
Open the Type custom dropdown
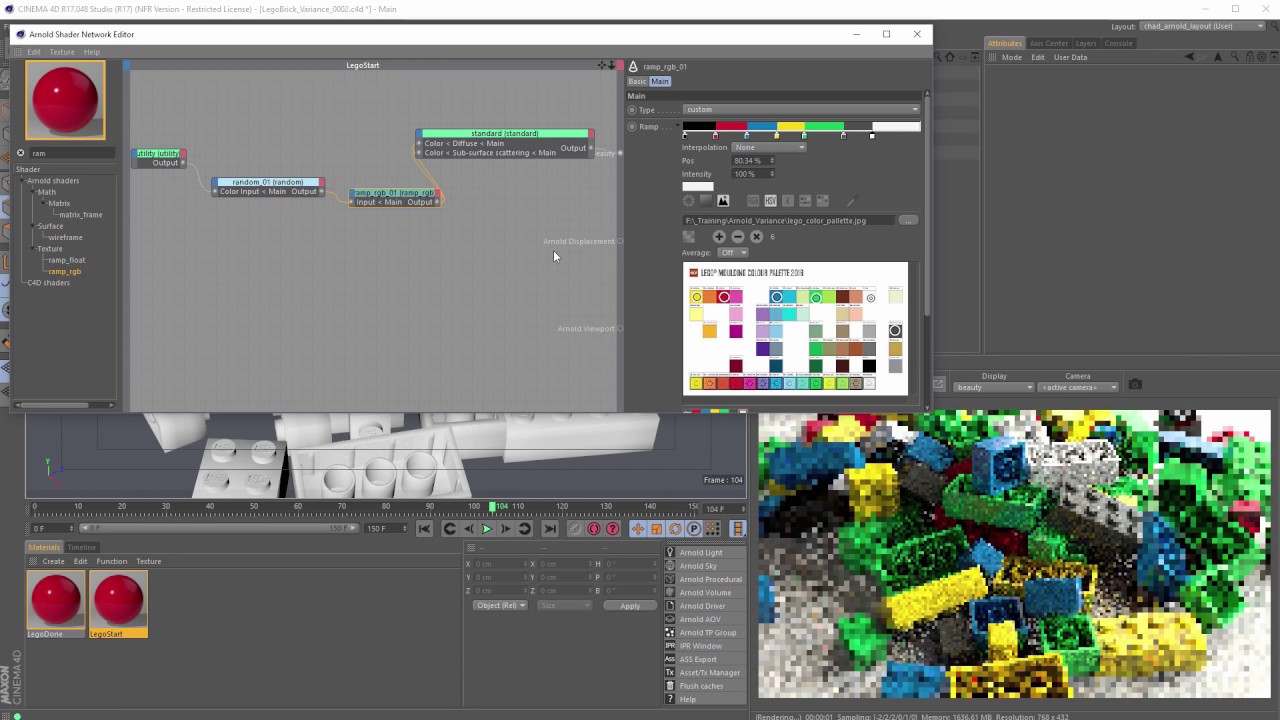coord(801,110)
